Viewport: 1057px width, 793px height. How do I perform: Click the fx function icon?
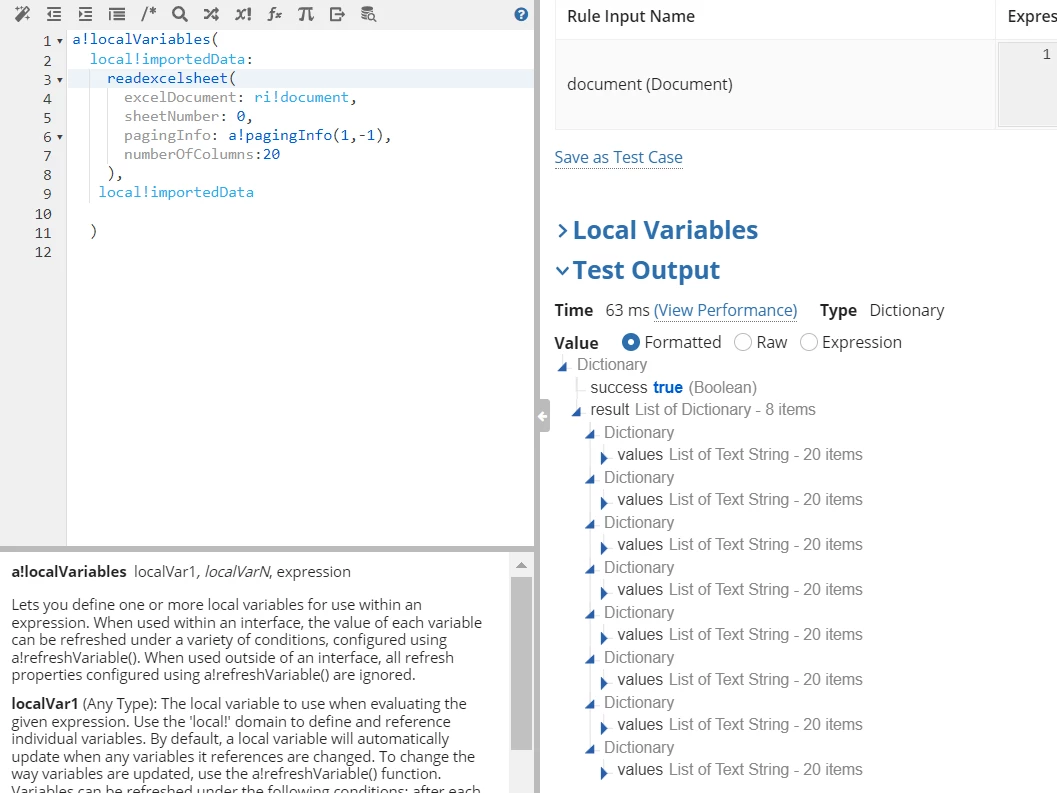274,14
